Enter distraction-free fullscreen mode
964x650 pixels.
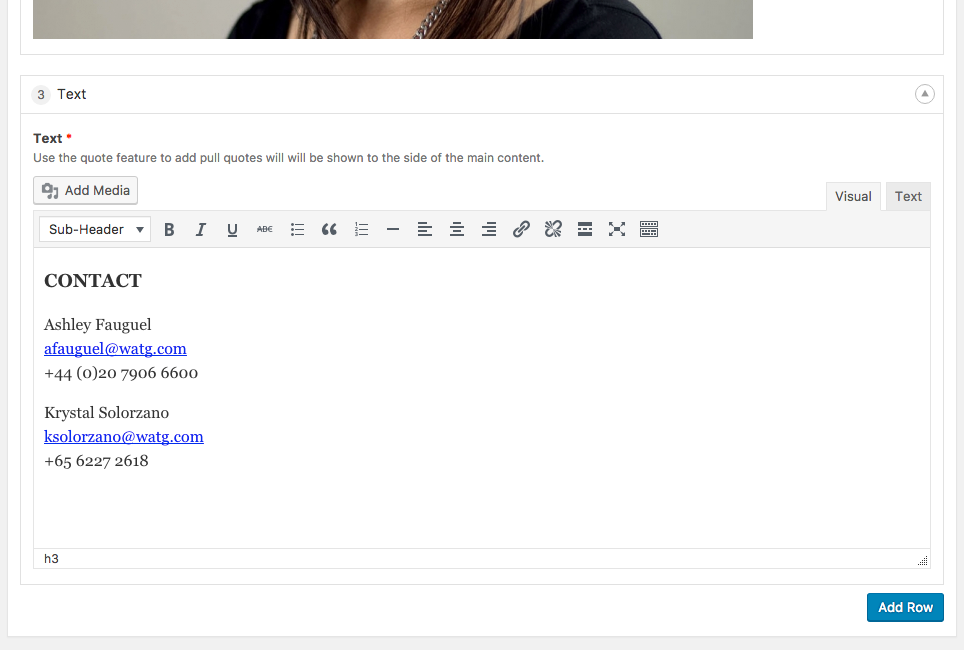(x=617, y=230)
